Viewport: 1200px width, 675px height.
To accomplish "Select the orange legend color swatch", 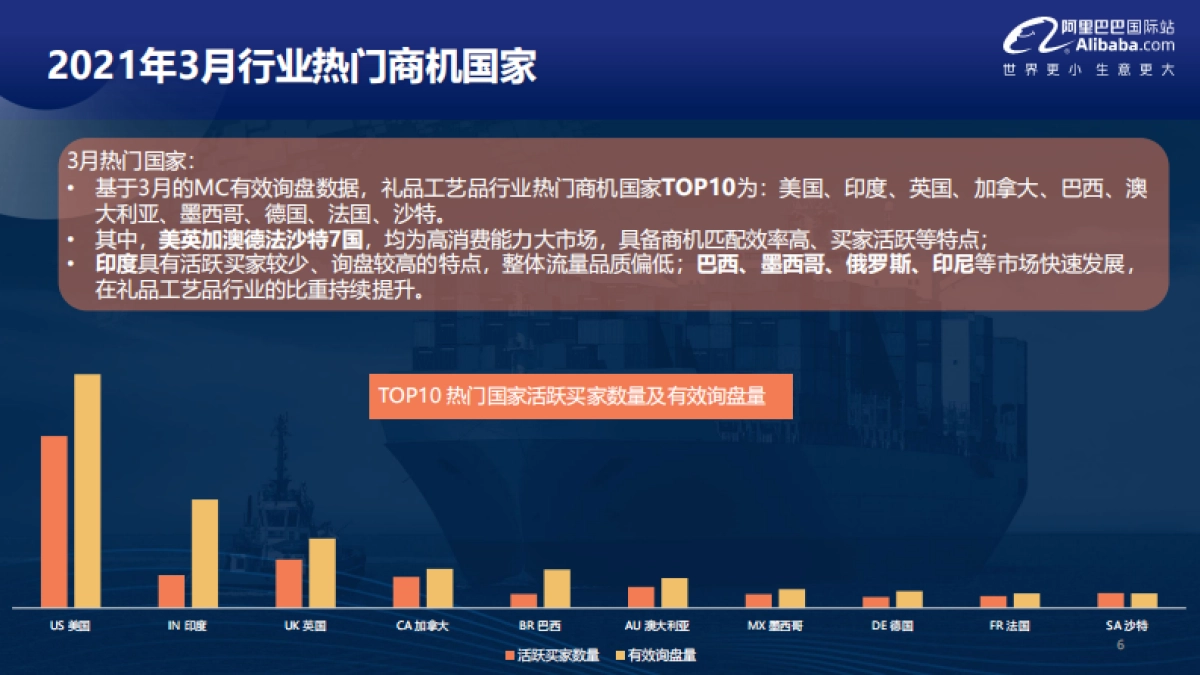I will click(509, 655).
